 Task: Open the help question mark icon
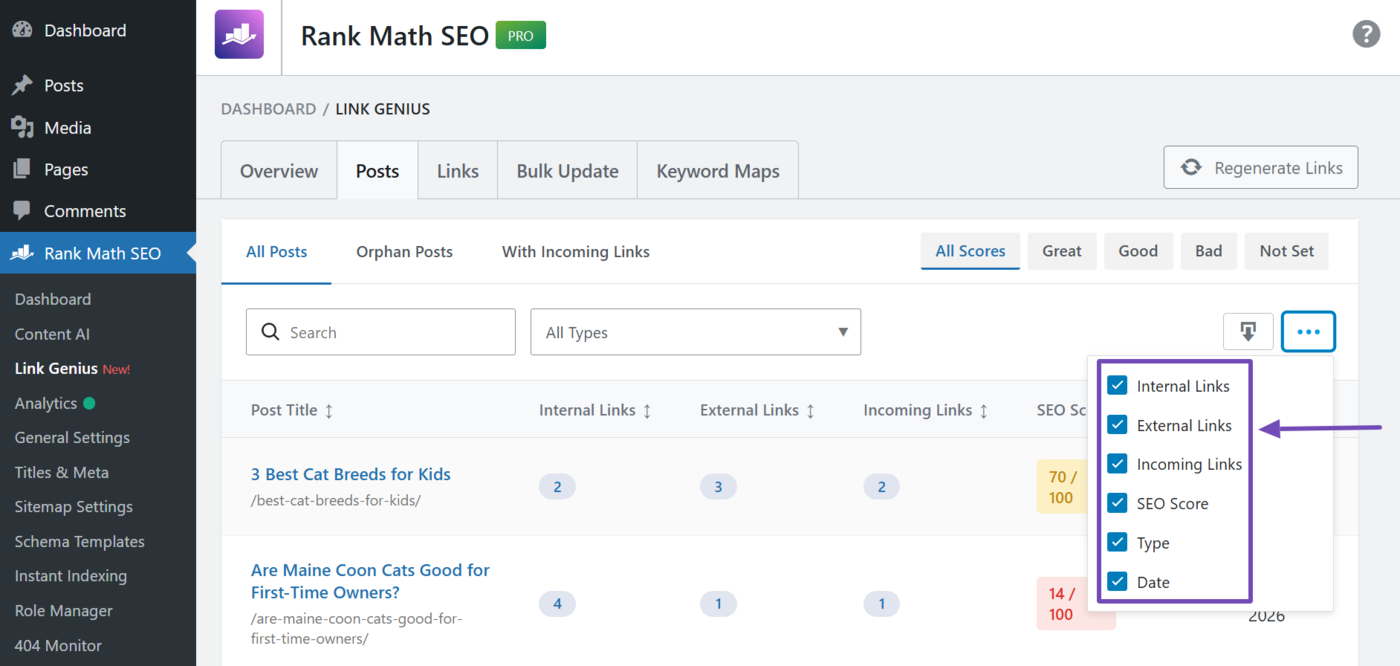click(x=1366, y=34)
